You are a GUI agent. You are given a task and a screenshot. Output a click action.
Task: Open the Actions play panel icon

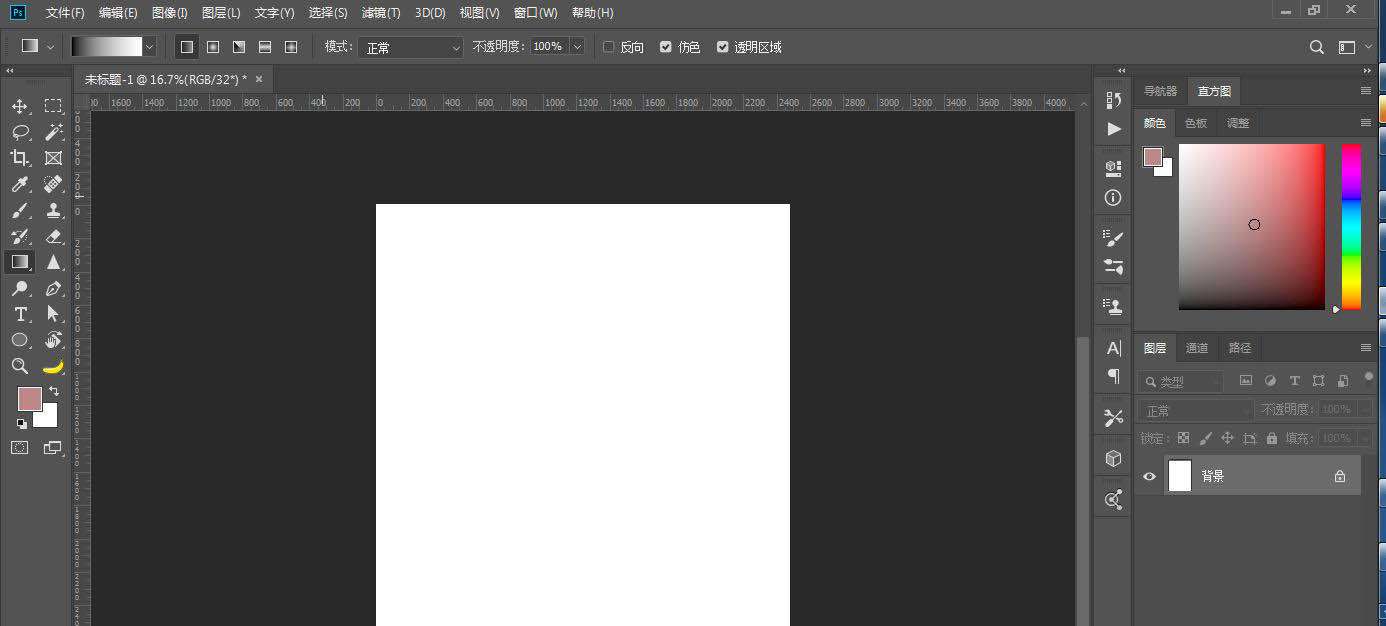(1113, 129)
